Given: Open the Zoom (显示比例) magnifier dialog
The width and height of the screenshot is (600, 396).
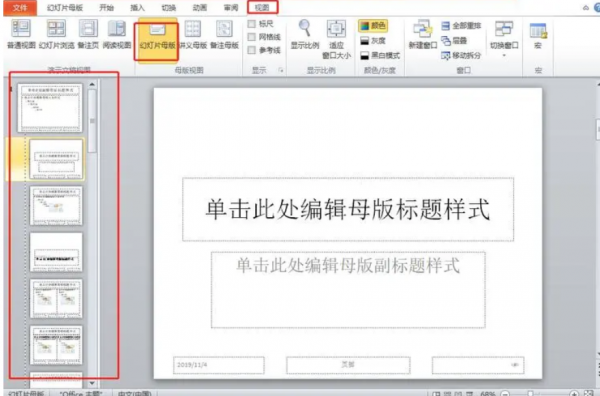Looking at the screenshot, I should 305,34.
